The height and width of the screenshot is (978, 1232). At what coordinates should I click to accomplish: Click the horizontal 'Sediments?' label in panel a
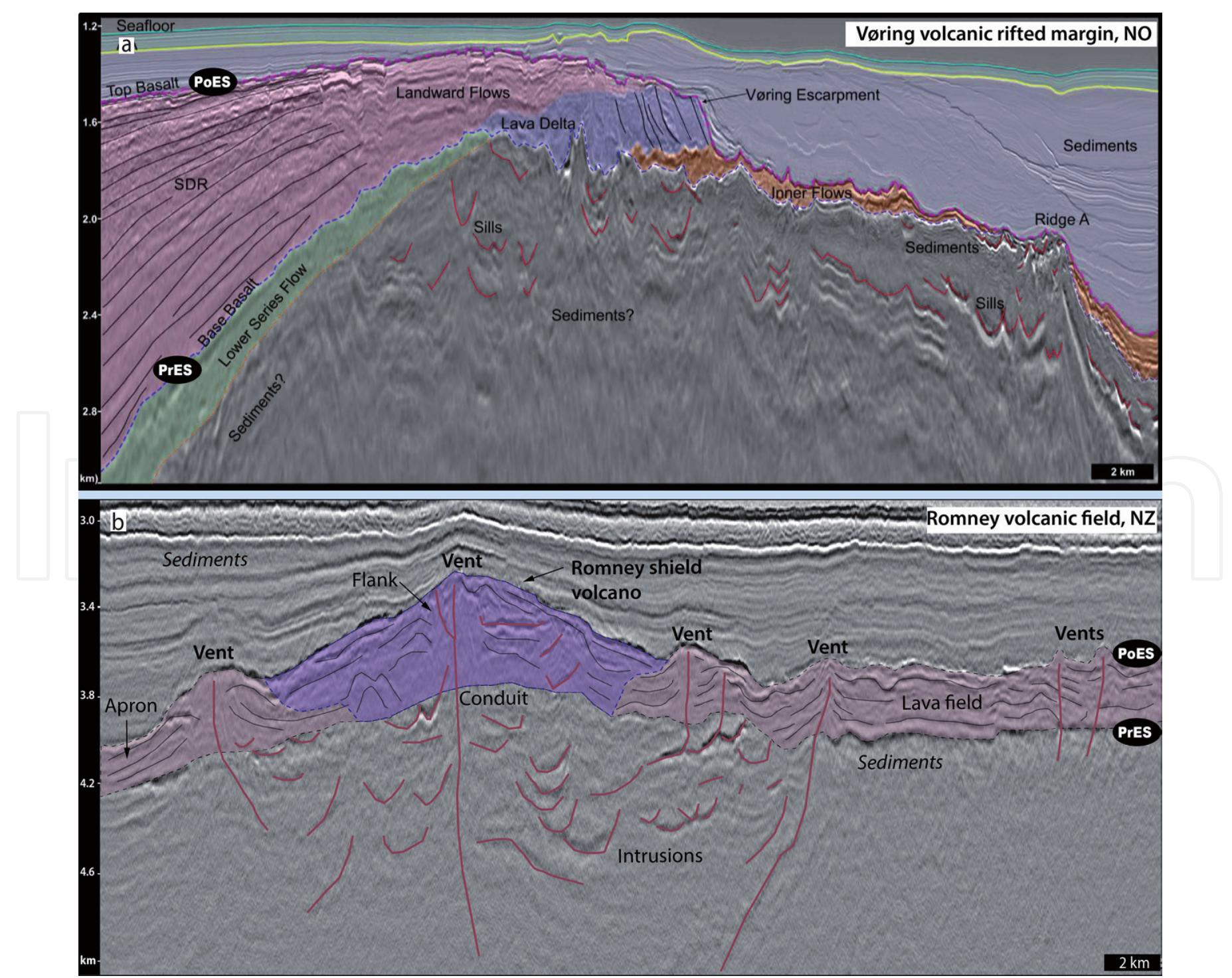(x=592, y=315)
